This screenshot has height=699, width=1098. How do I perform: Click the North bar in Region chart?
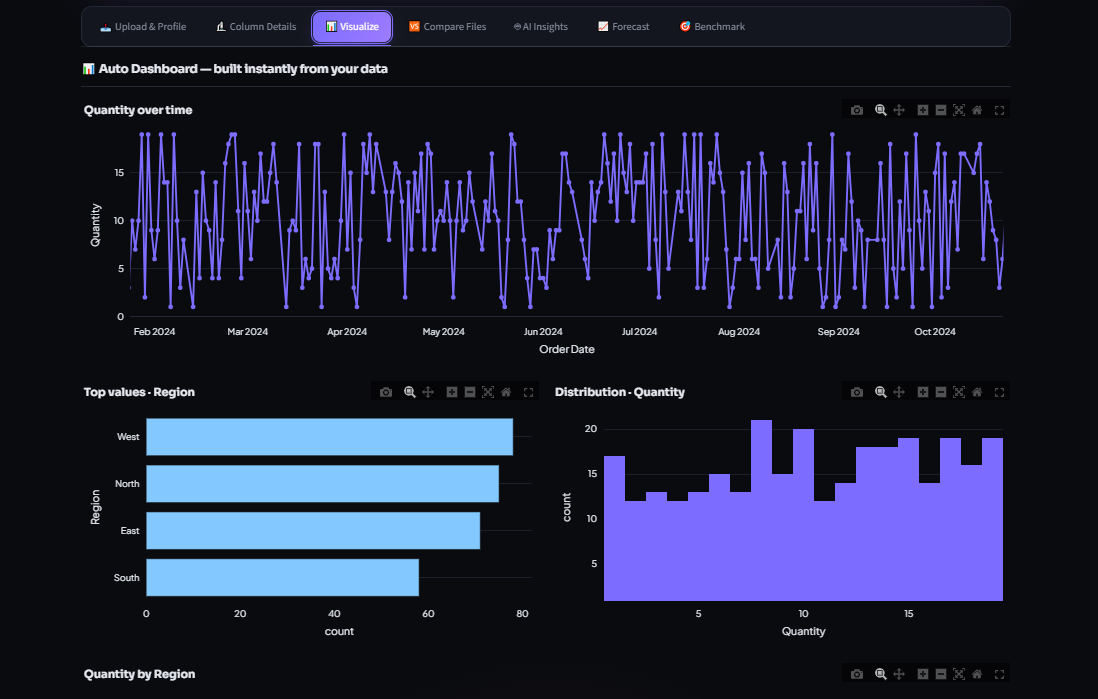322,484
